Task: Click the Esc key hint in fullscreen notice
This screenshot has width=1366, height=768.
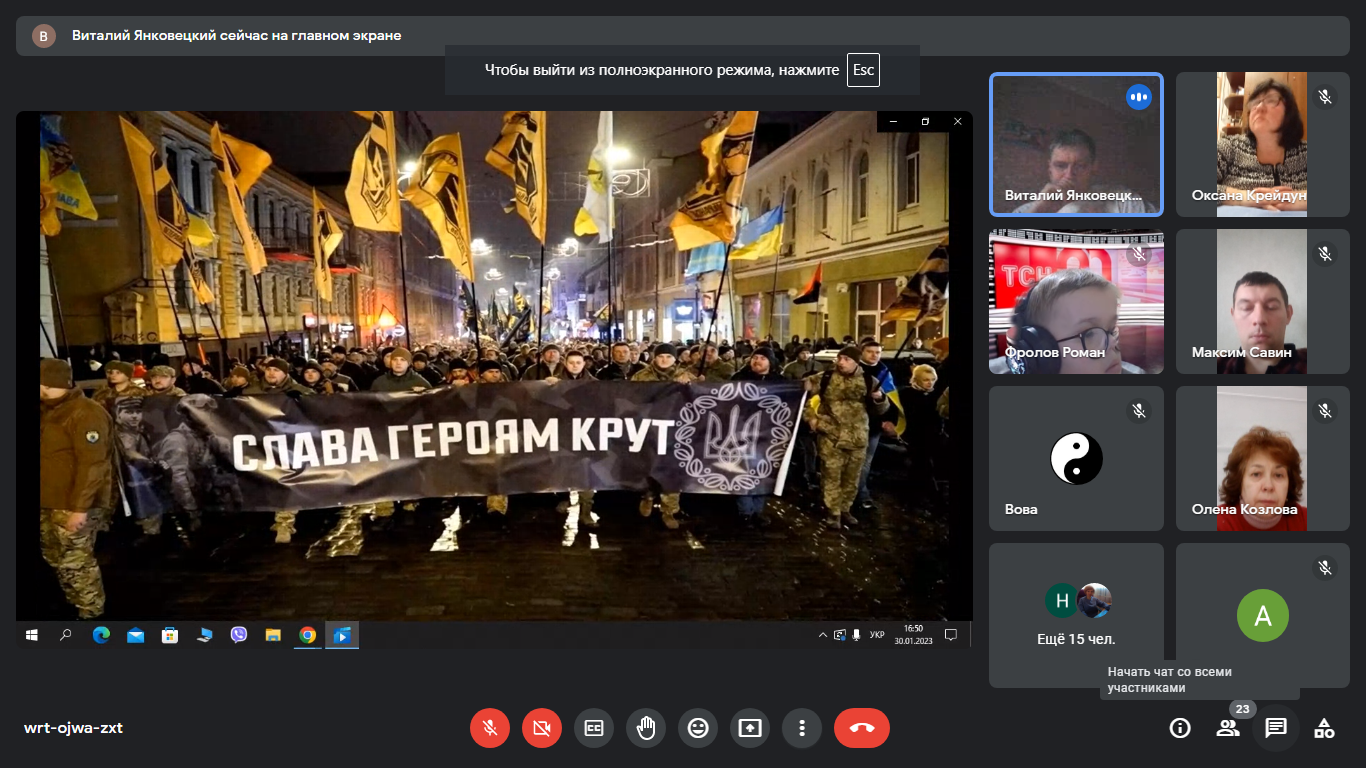Action: pyautogui.click(x=863, y=70)
